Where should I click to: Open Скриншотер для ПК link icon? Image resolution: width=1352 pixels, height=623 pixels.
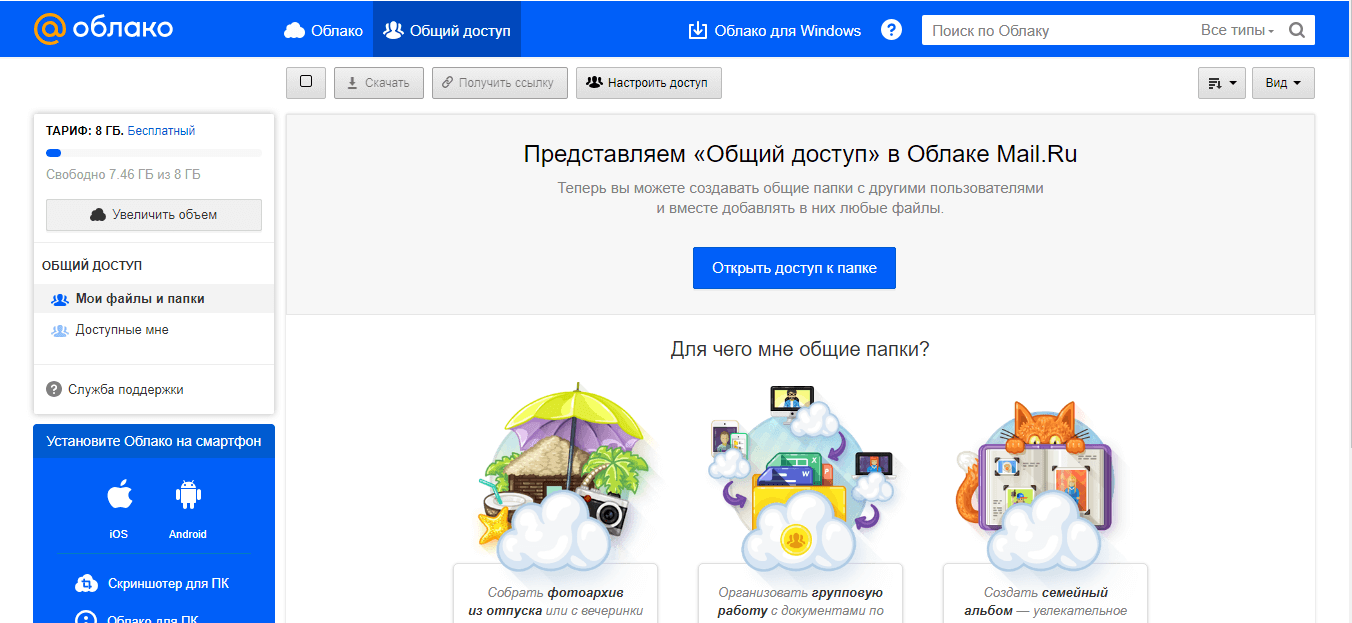(87, 584)
